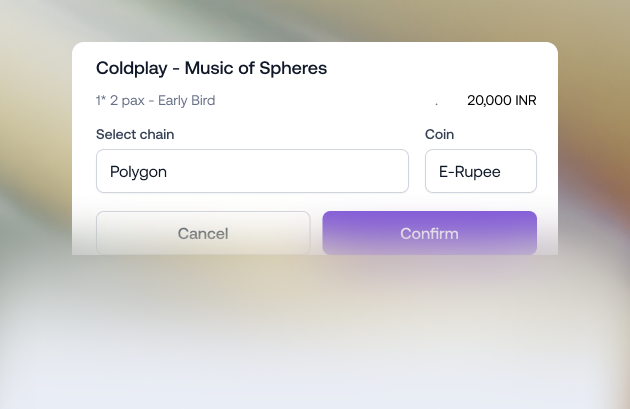Click the Coin field label
The width and height of the screenshot is (630, 409).
click(x=440, y=134)
